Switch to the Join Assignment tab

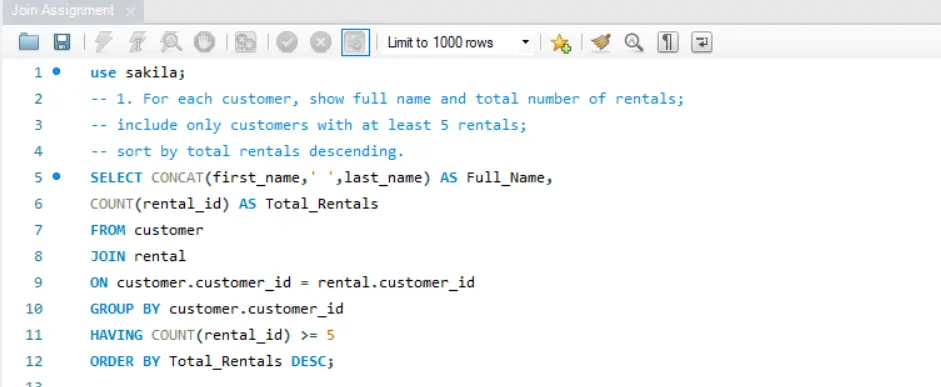click(62, 11)
